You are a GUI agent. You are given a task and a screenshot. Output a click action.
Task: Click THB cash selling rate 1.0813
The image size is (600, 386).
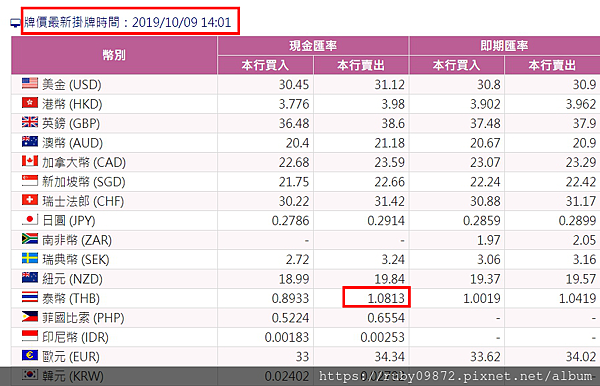(386, 298)
